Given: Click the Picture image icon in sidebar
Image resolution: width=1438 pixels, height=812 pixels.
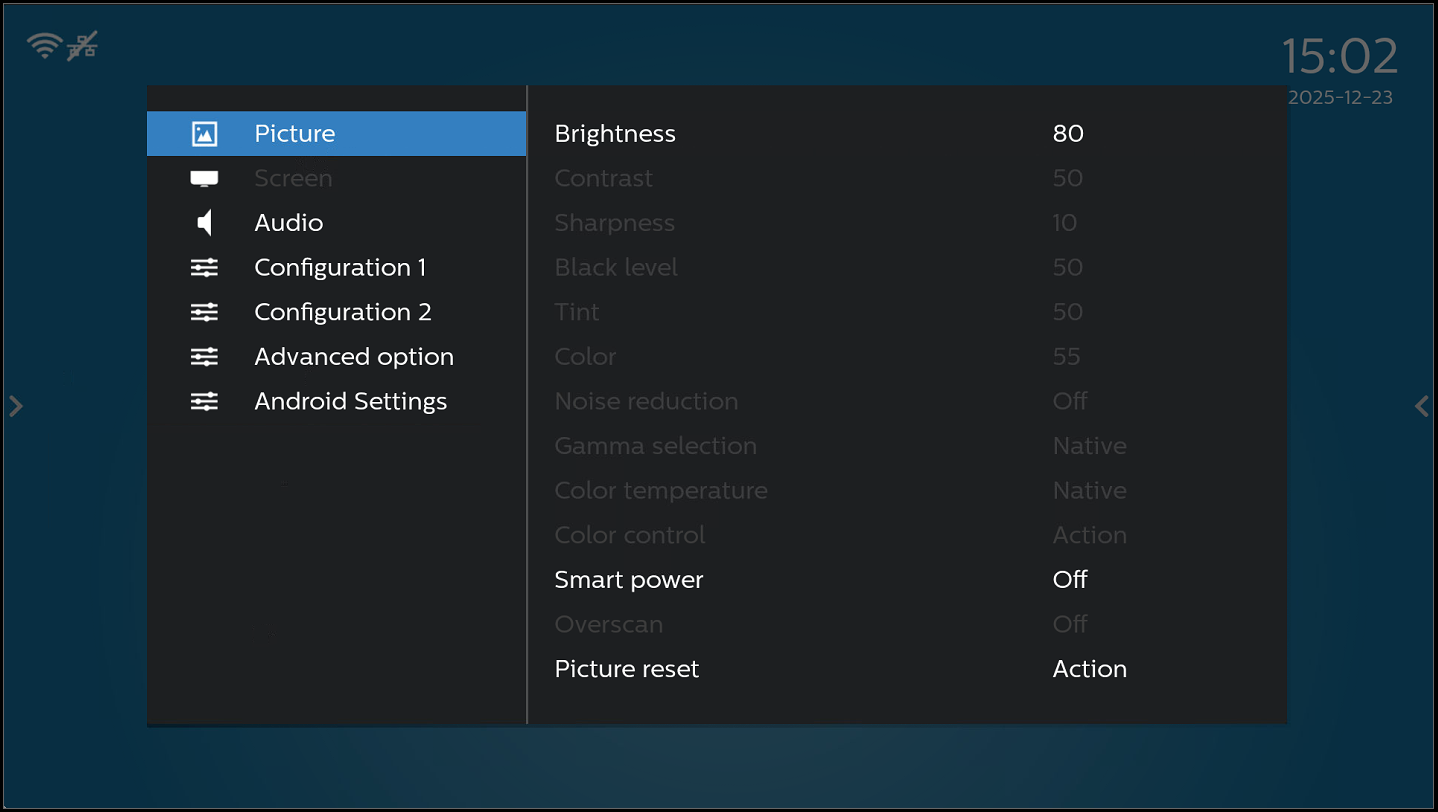Looking at the screenshot, I should (204, 134).
